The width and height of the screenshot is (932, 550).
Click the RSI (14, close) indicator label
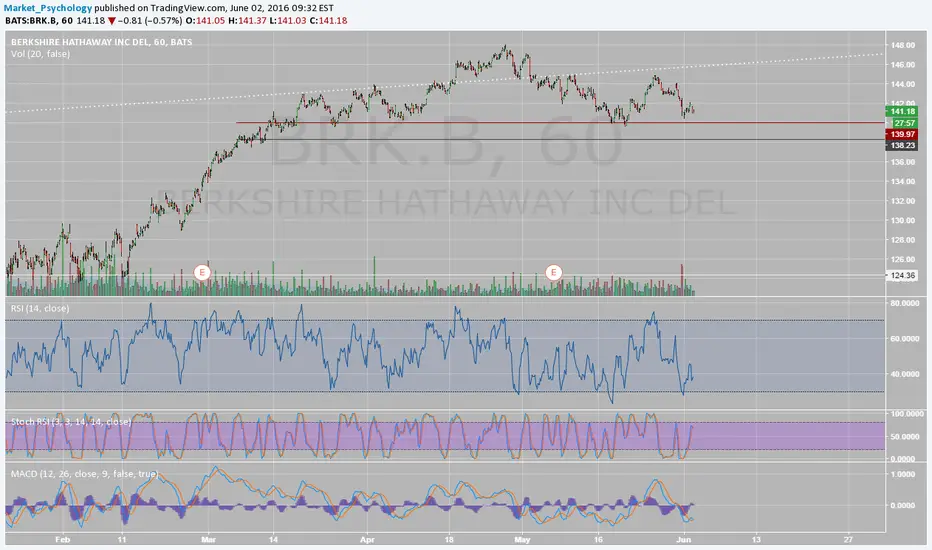(40, 309)
